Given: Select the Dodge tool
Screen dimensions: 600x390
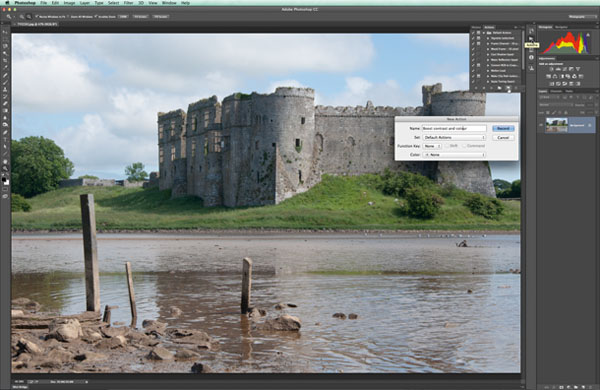Looking at the screenshot, I should [x=5, y=124].
